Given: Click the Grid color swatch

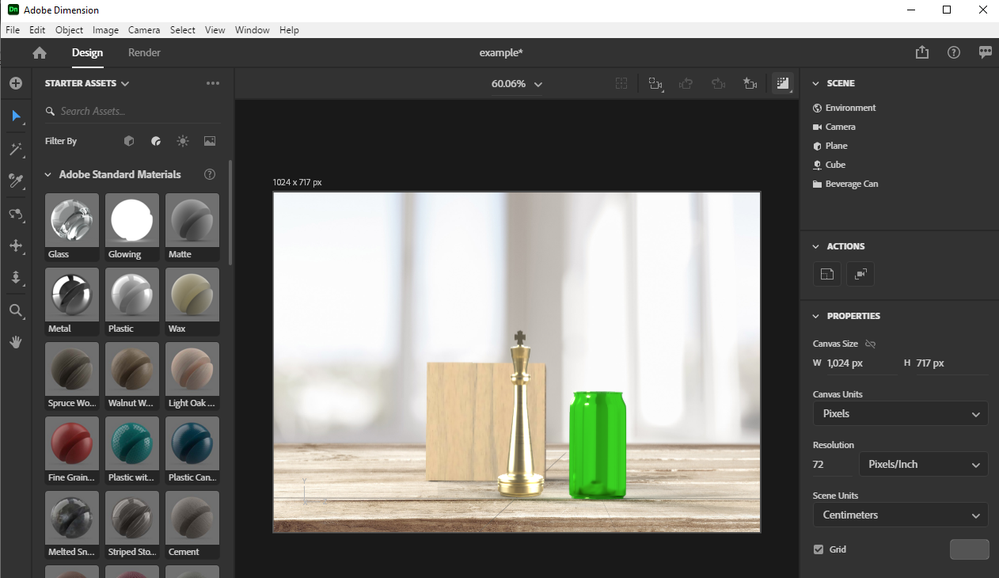Looking at the screenshot, I should pyautogui.click(x=967, y=549).
